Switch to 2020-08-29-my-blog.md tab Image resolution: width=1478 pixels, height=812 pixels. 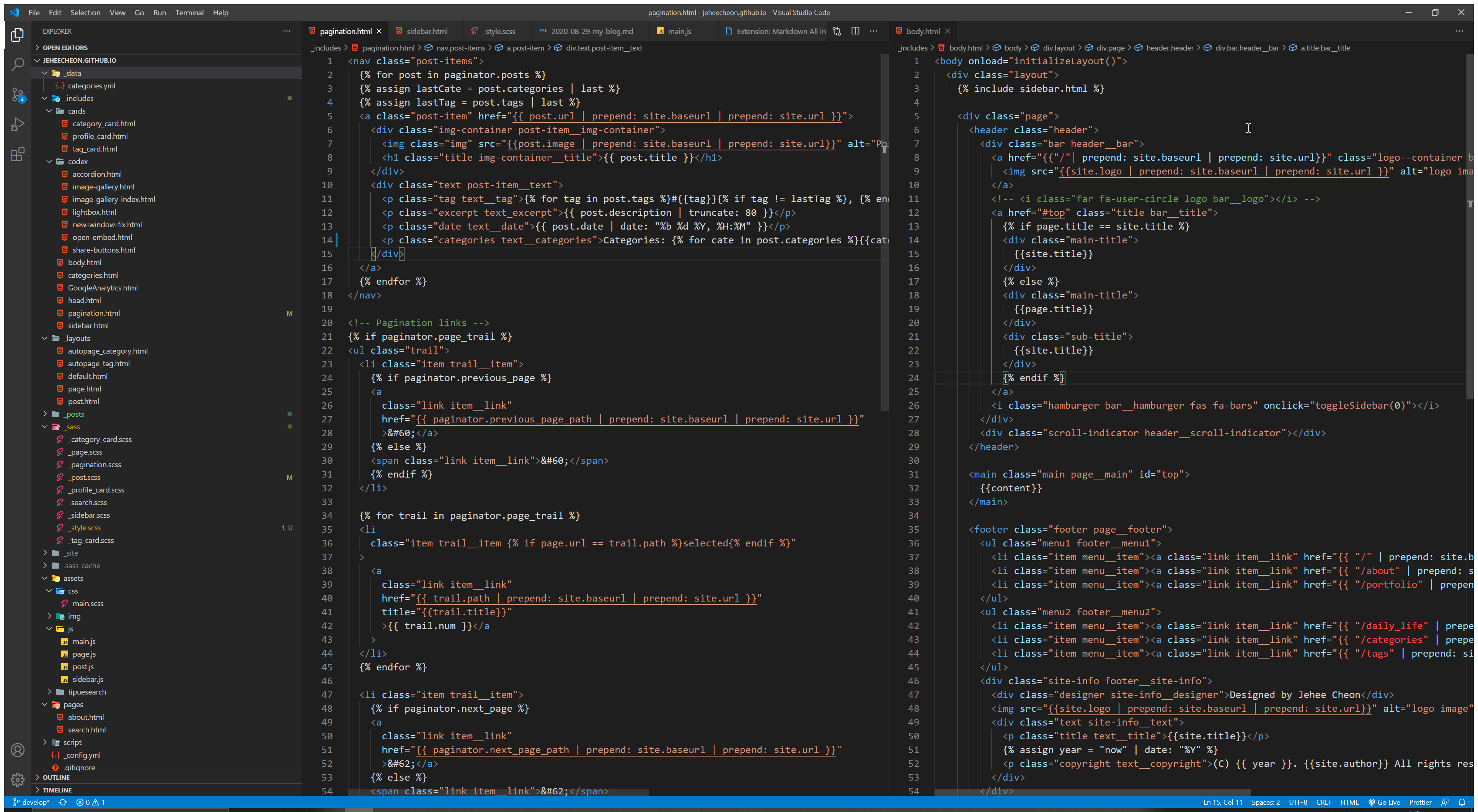[x=592, y=31]
